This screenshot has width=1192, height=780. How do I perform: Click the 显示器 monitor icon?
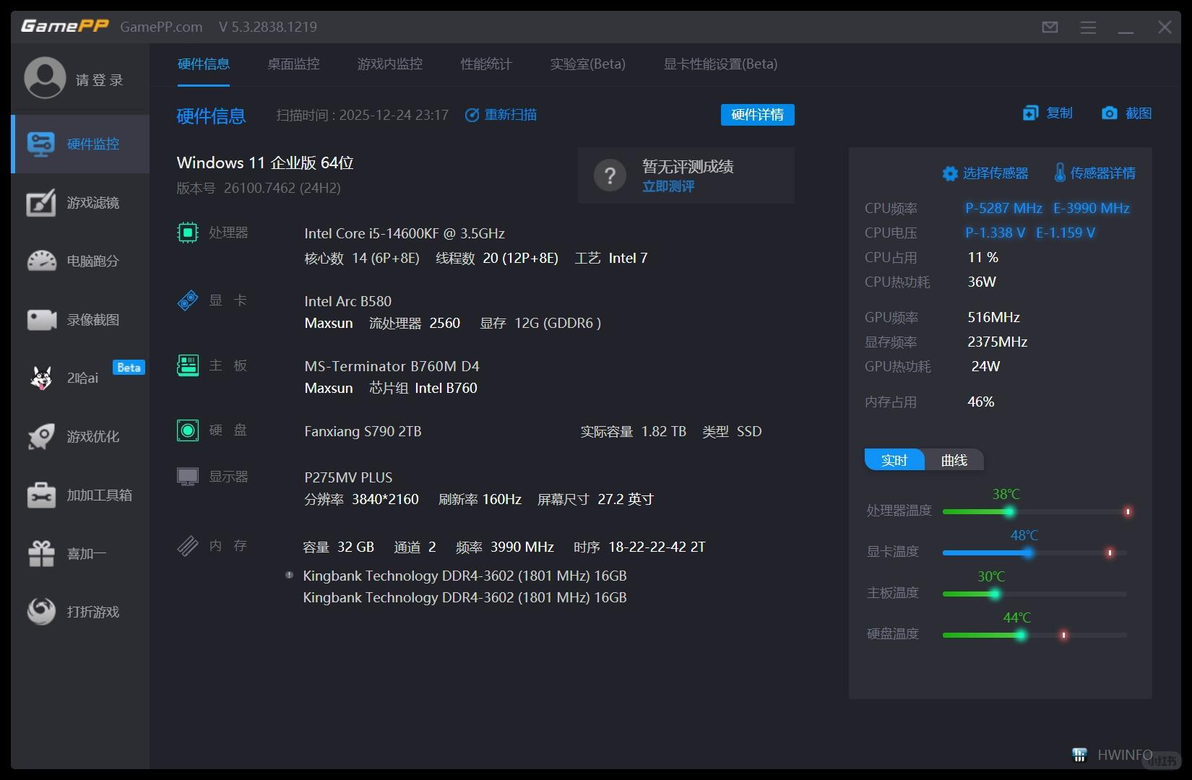(x=188, y=477)
